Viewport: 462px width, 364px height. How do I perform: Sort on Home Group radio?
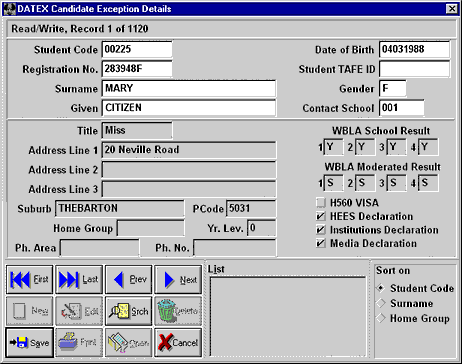381,318
